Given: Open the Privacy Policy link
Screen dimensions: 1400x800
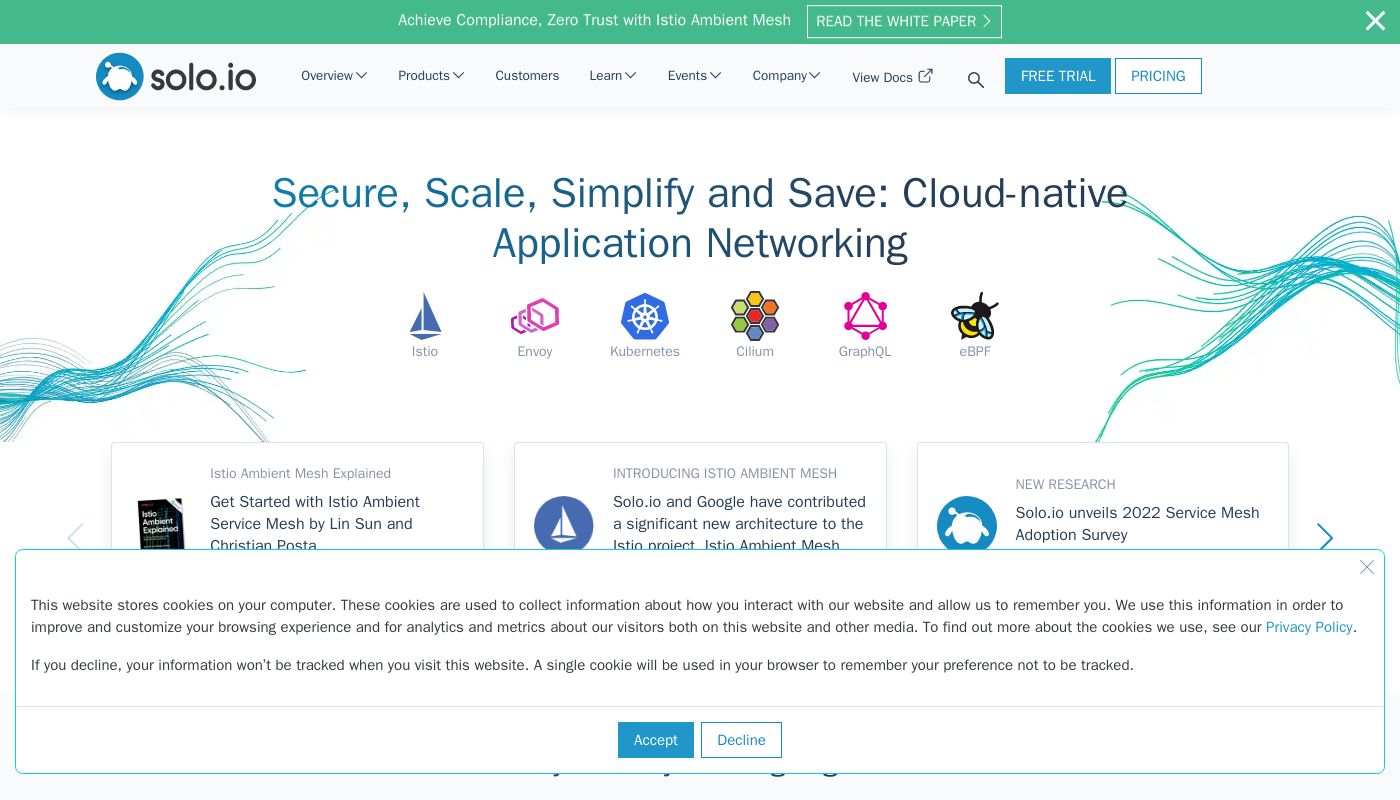Looking at the screenshot, I should 1309,627.
